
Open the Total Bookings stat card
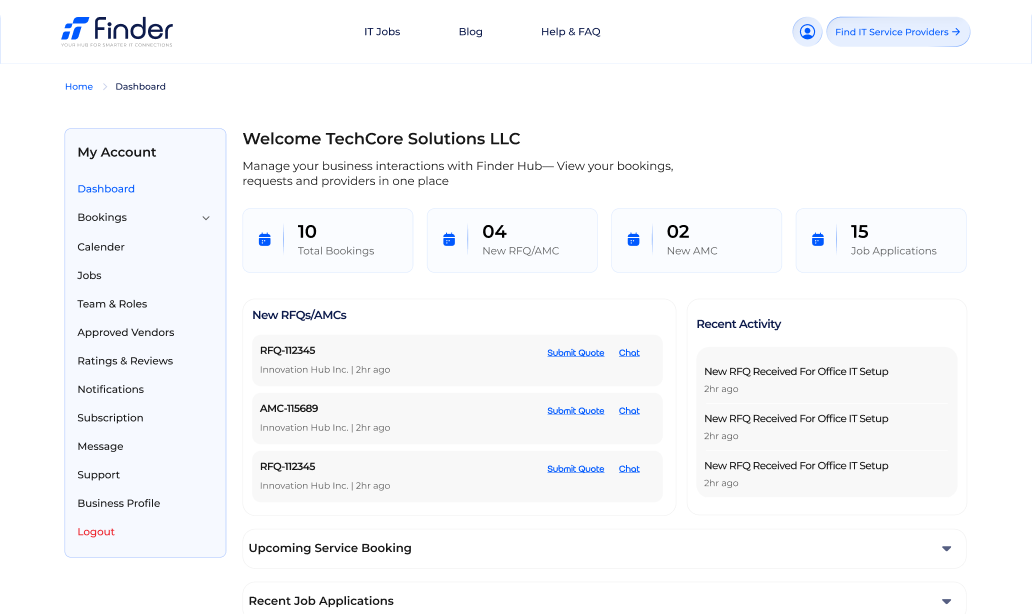pos(328,240)
